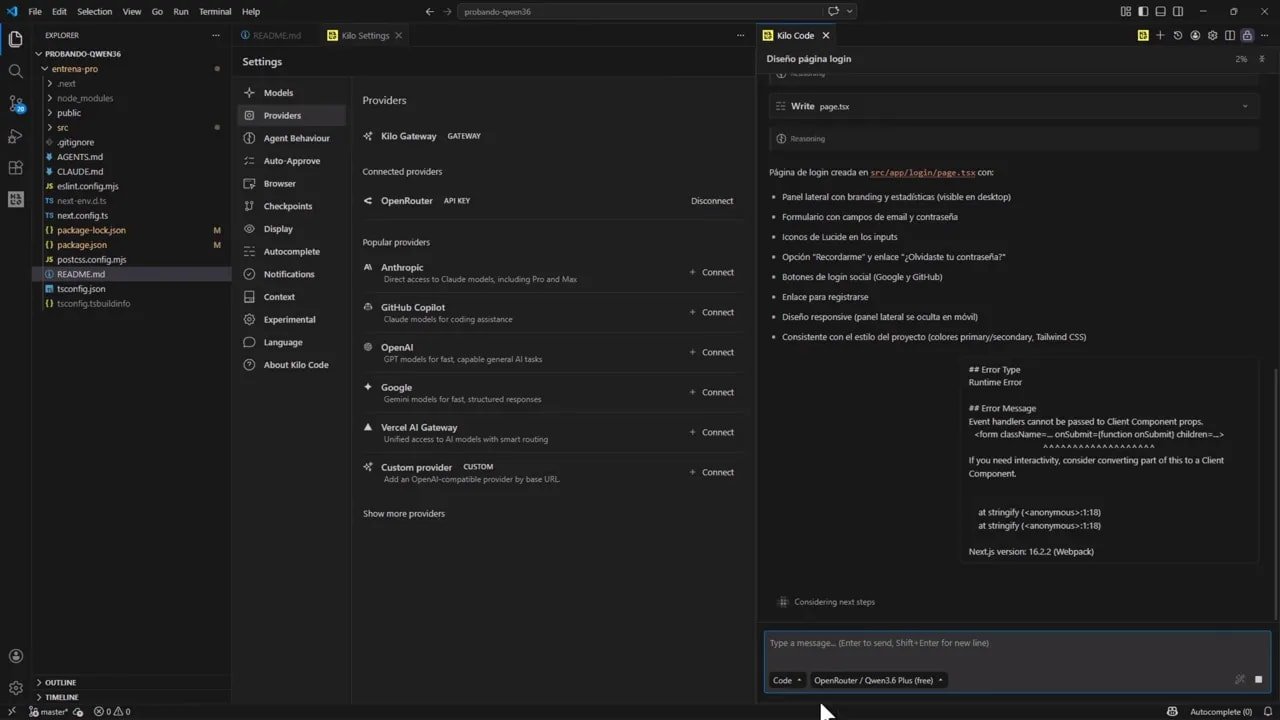Select the Auto-Approve settings section

click(292, 161)
